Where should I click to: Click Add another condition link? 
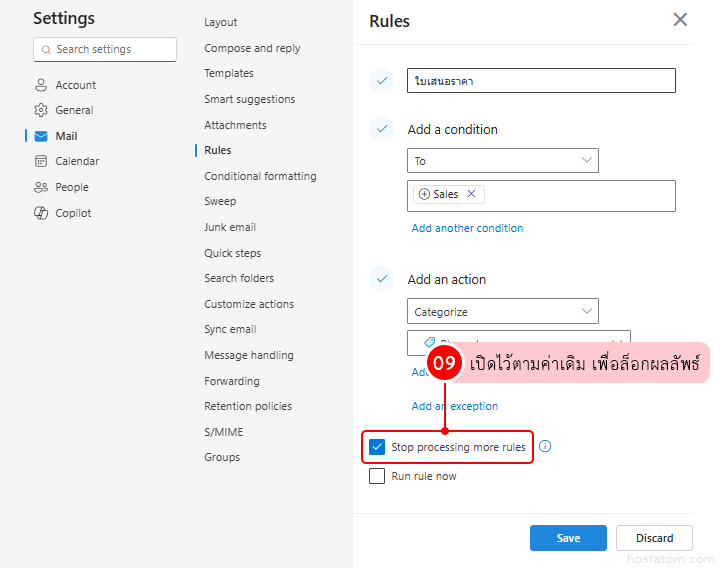coord(467,228)
